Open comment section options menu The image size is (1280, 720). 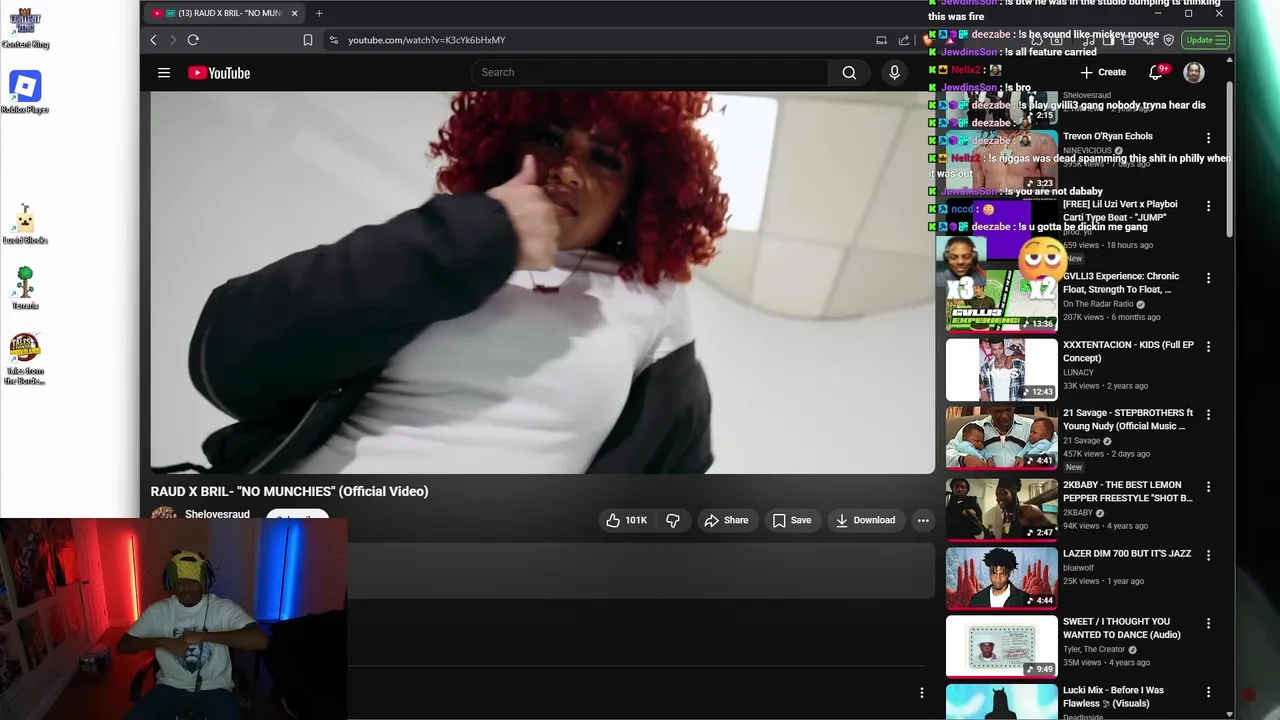[922, 692]
